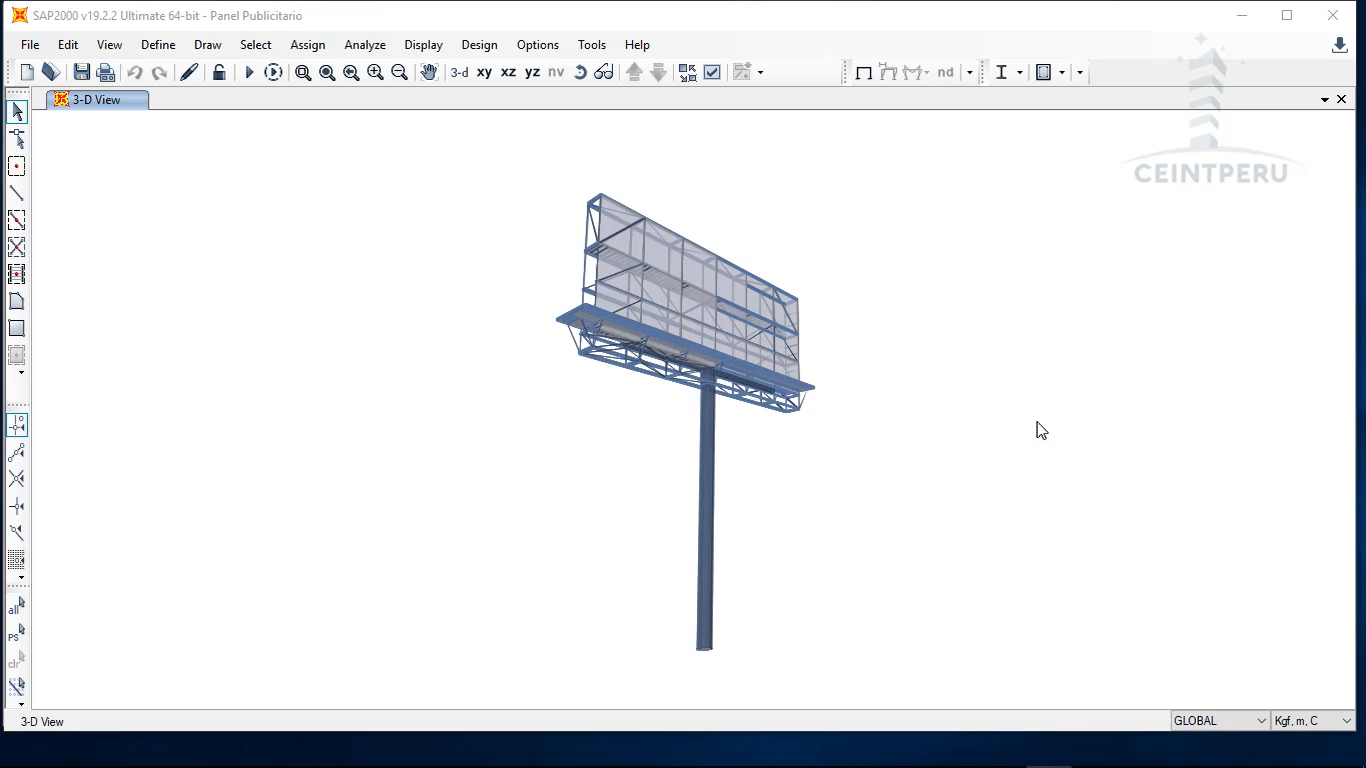Toggle the Set Display Options checkmark icon

tap(712, 72)
